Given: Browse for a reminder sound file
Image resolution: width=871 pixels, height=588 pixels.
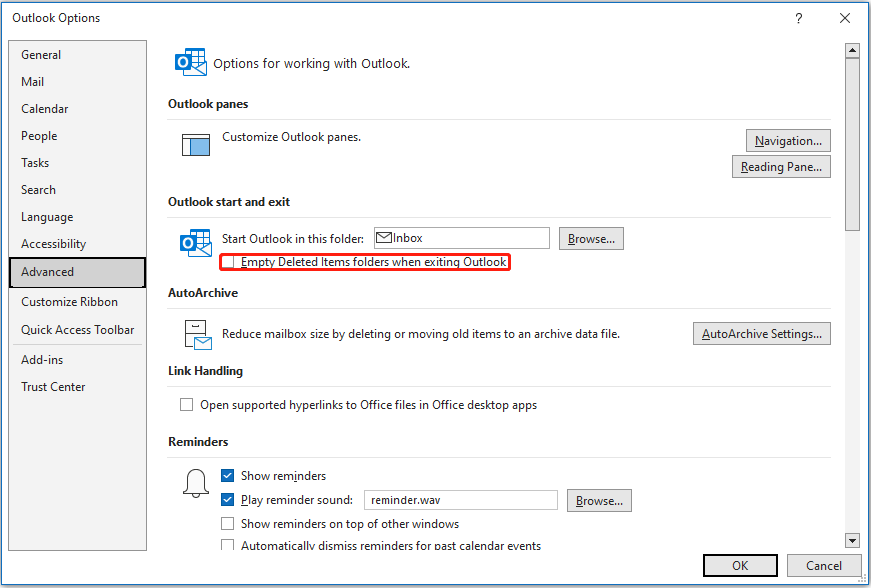Looking at the screenshot, I should (599, 501).
